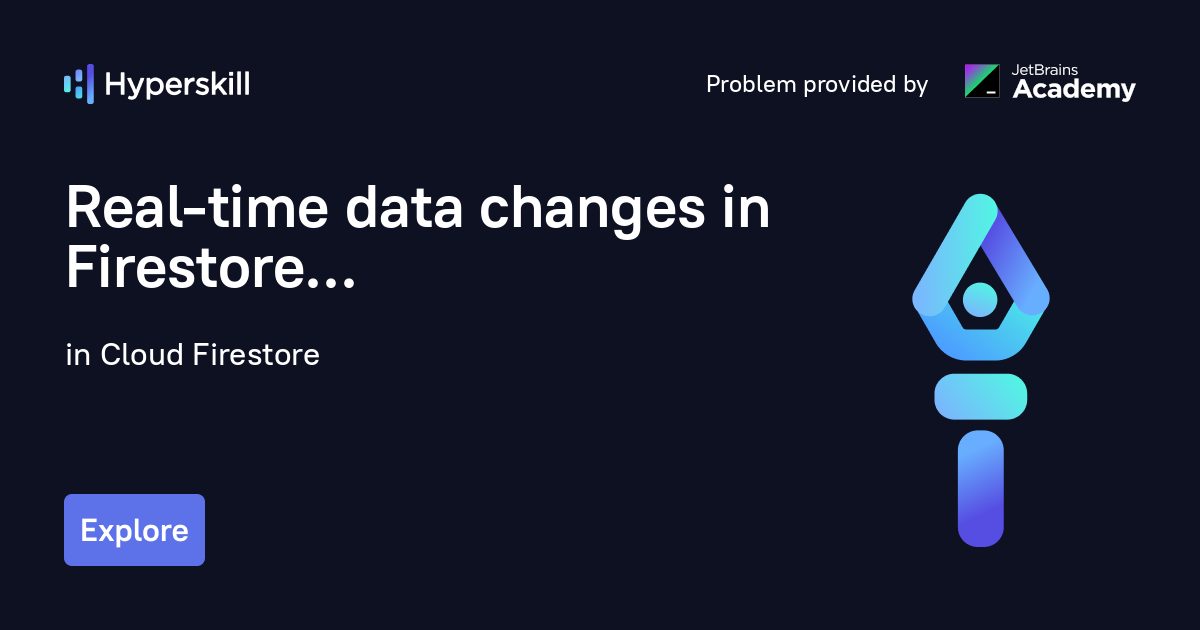
Task: Click the JetBrains square logo icon
Action: [981, 81]
